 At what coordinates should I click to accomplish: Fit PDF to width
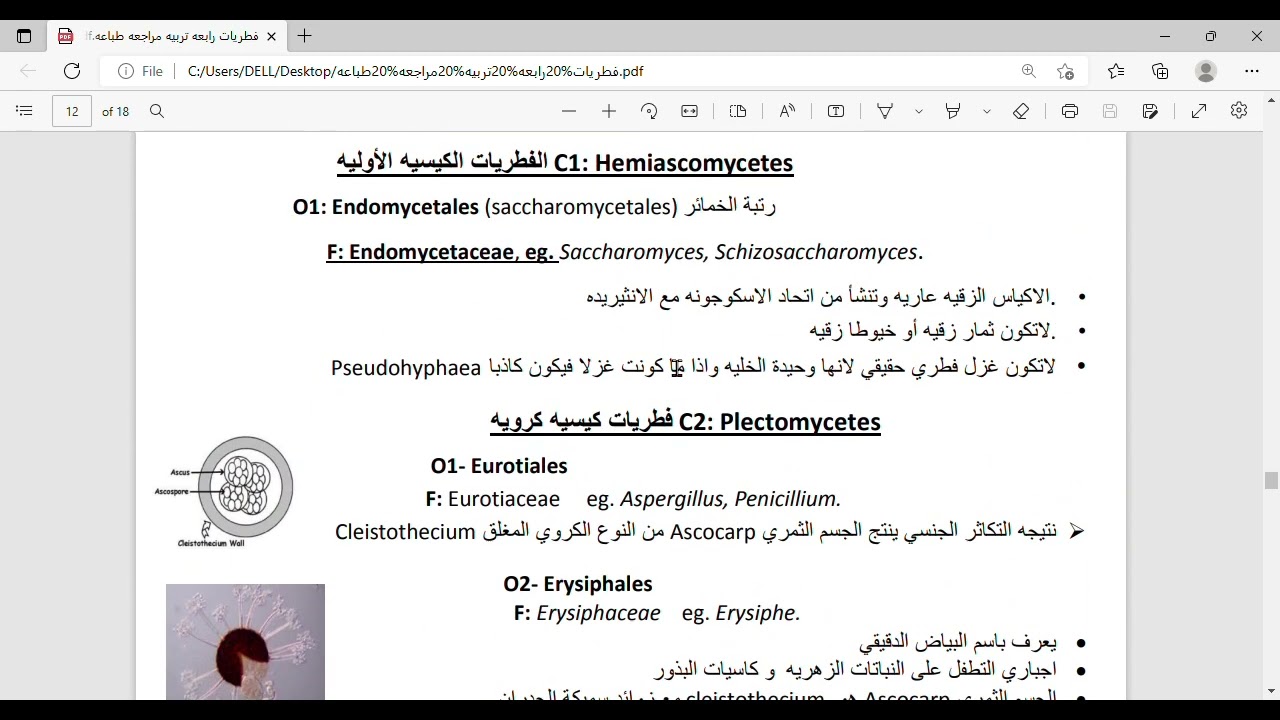point(689,111)
